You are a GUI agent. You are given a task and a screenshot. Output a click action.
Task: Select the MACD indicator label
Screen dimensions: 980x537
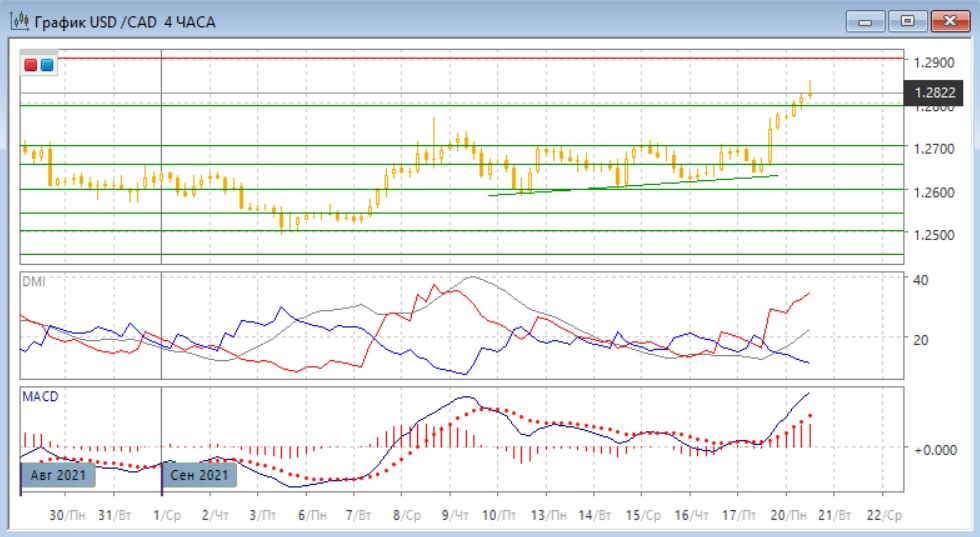40,396
